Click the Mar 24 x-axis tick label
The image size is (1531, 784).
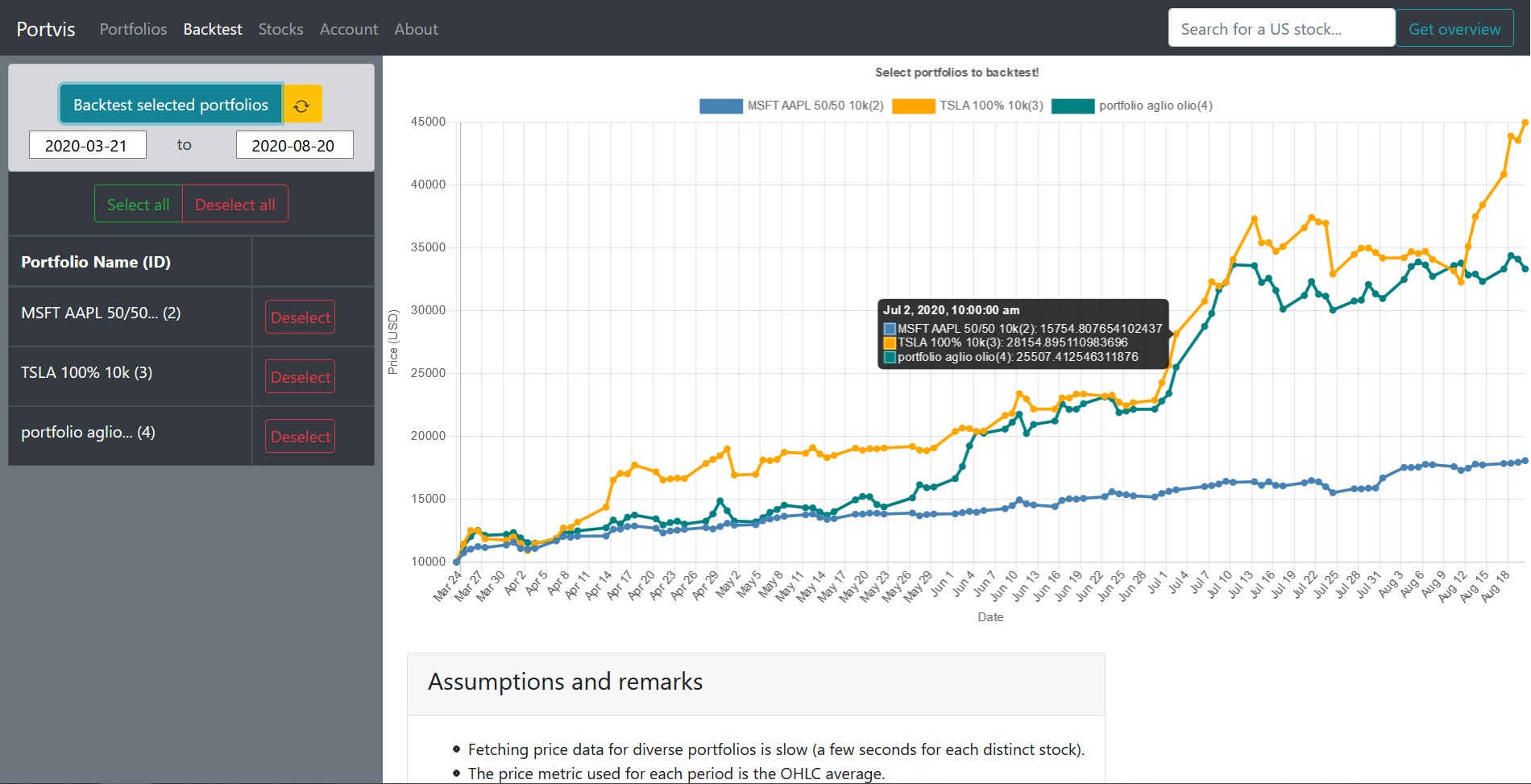point(447,586)
